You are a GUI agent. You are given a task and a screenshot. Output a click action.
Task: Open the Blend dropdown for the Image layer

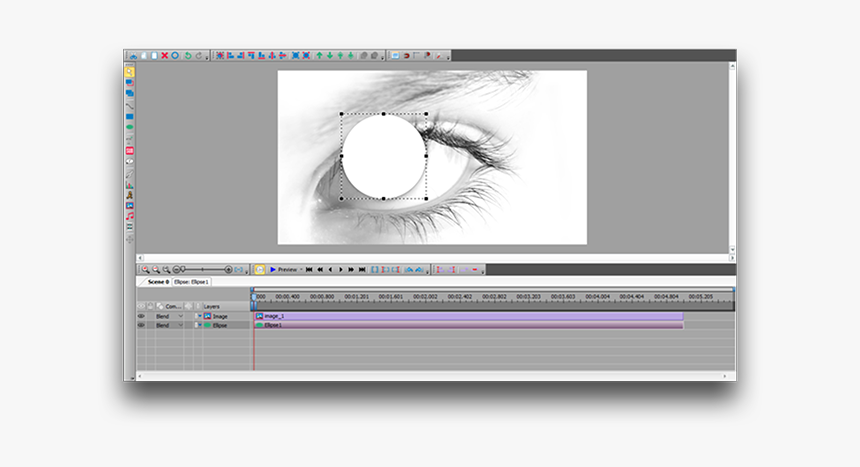click(x=181, y=316)
